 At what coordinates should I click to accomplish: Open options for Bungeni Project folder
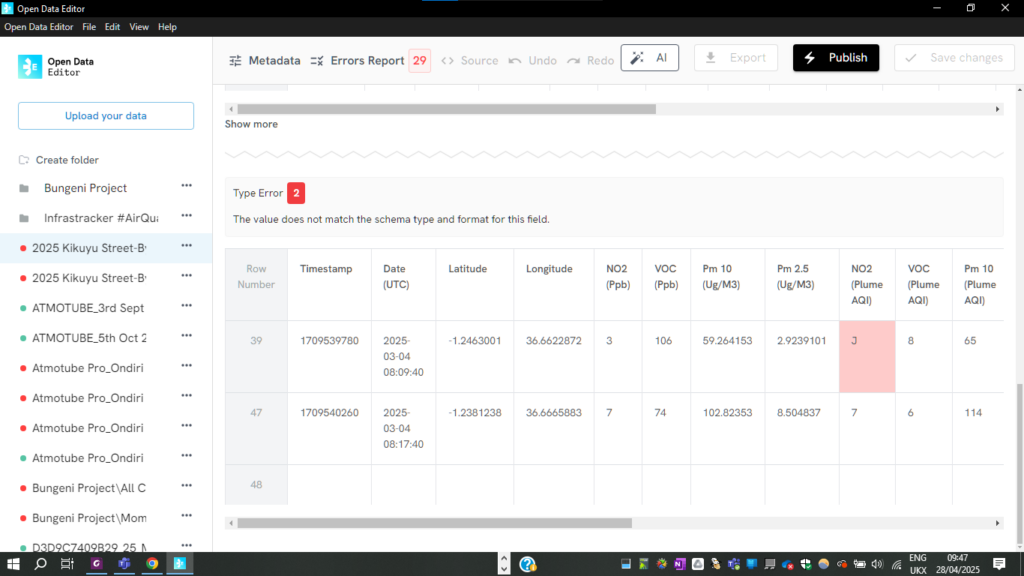(x=187, y=186)
